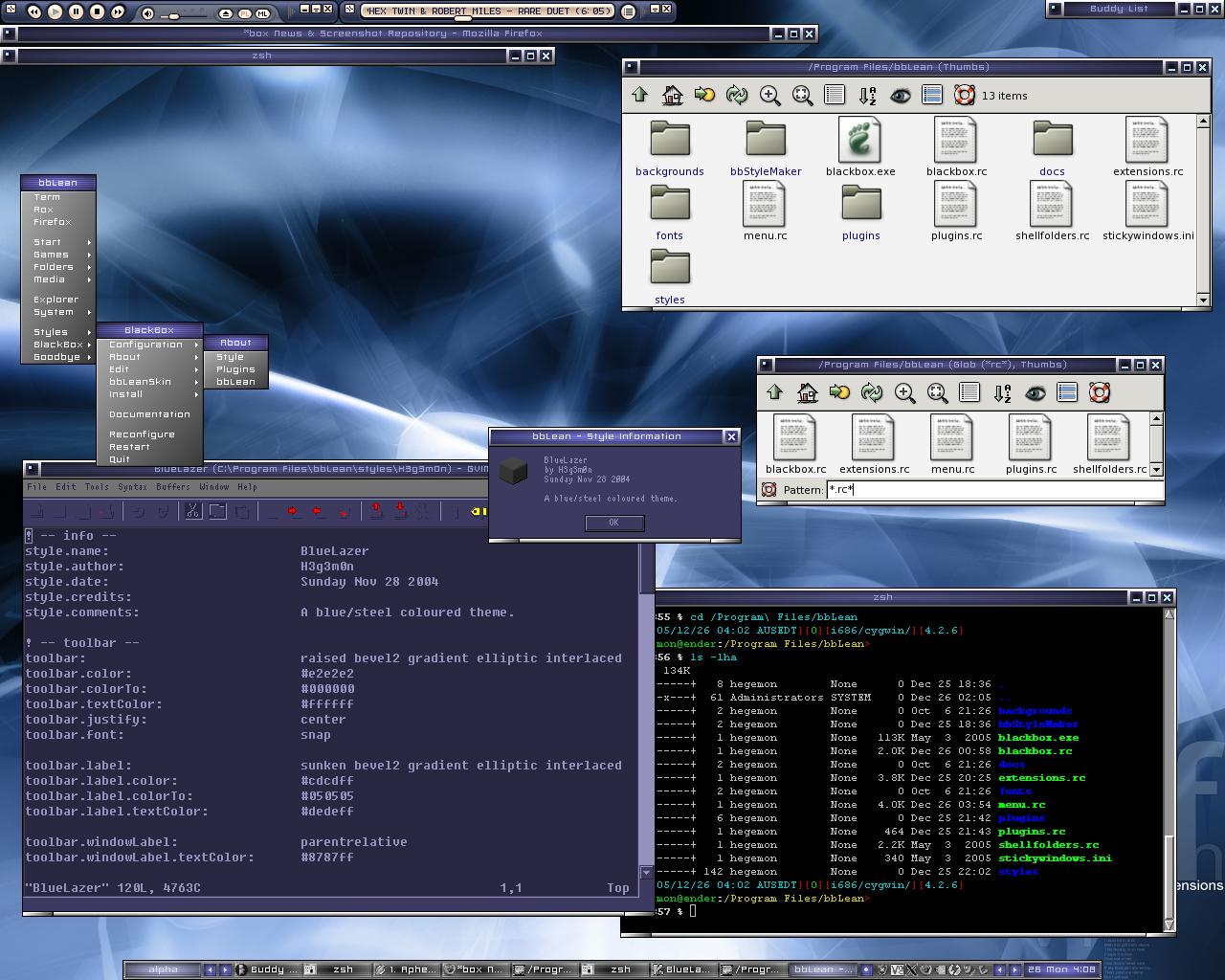Mute via the Winamp speaker icon
This screenshot has width=1225, height=980.
(x=147, y=13)
